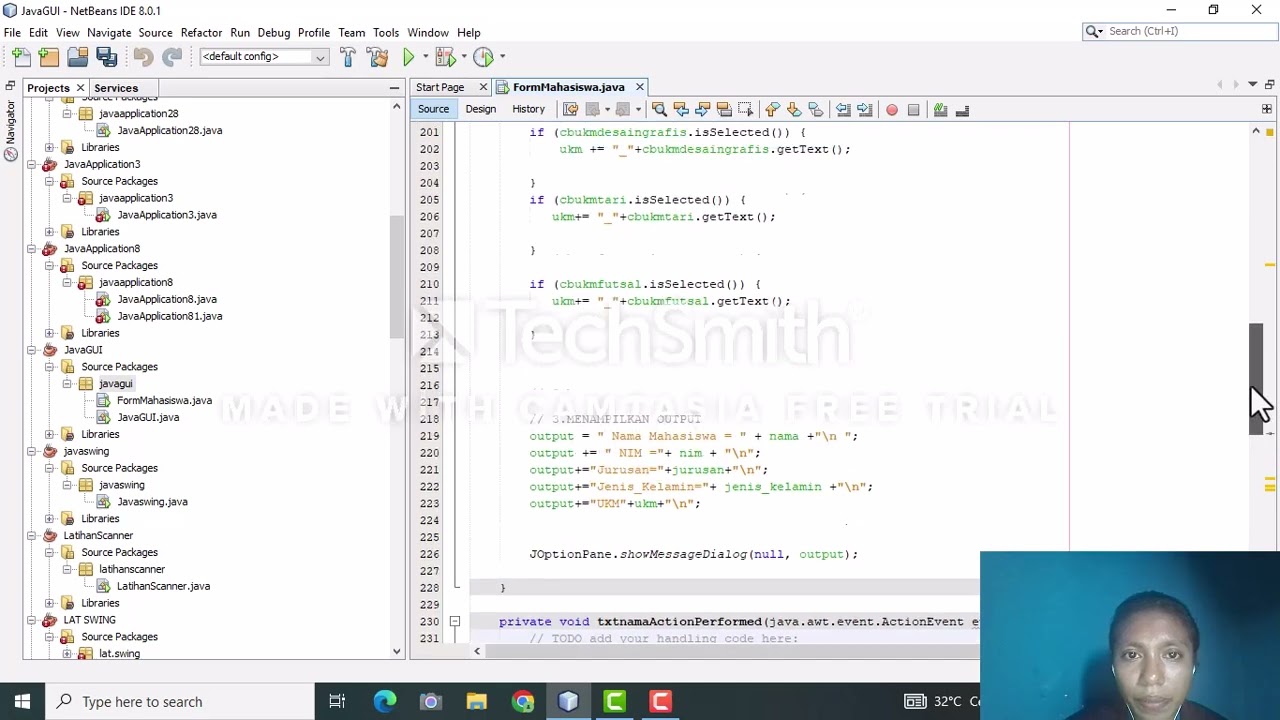The image size is (1280, 720).
Task: Open the Refactor menu
Action: tap(201, 32)
